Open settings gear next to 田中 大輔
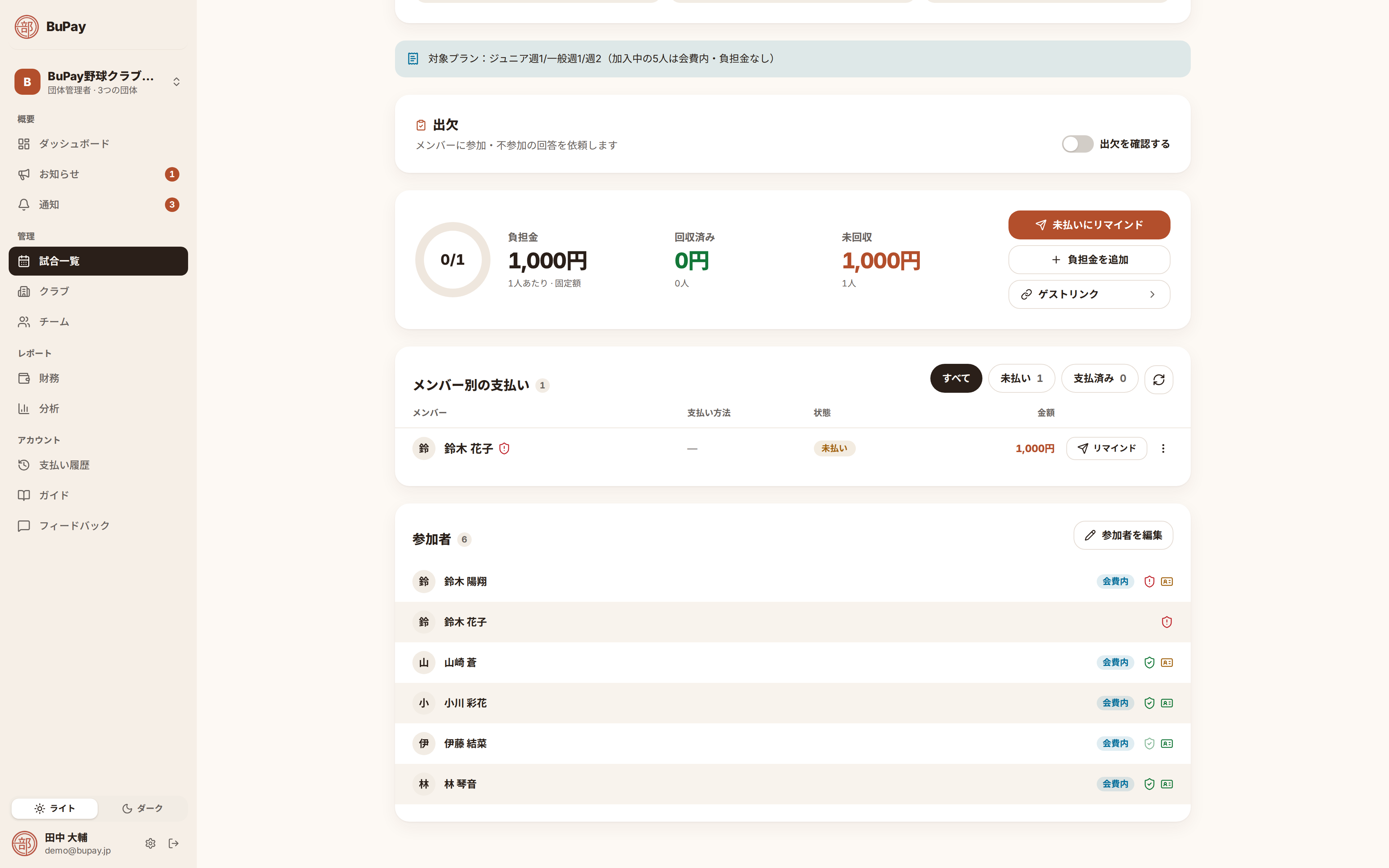 pos(150,843)
